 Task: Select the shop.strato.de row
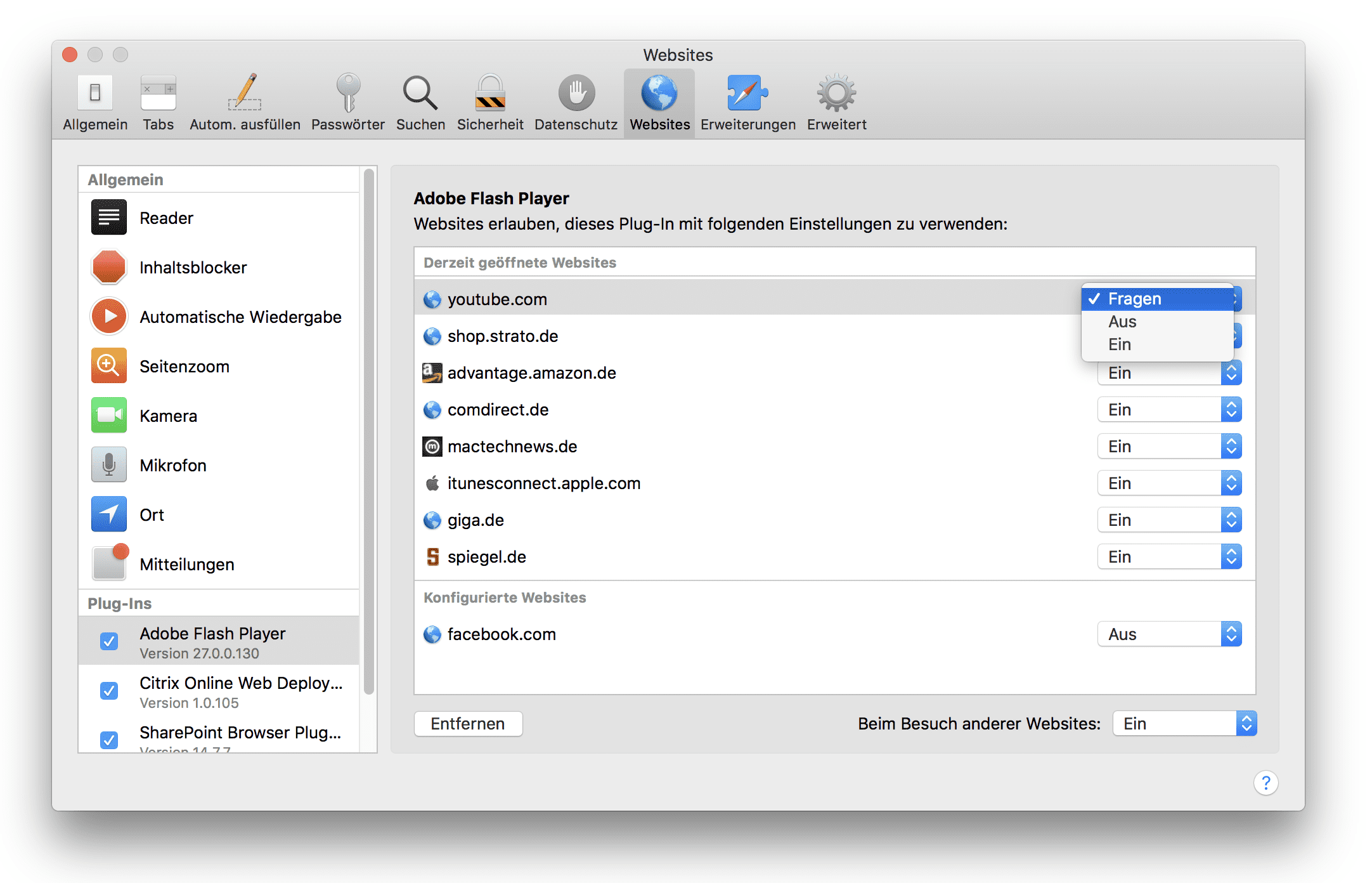834,336
